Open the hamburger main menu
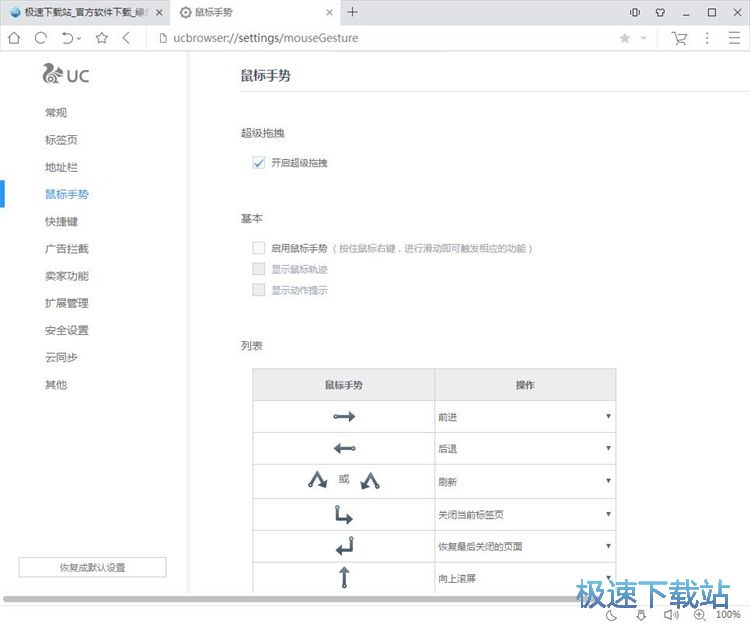 [x=734, y=38]
